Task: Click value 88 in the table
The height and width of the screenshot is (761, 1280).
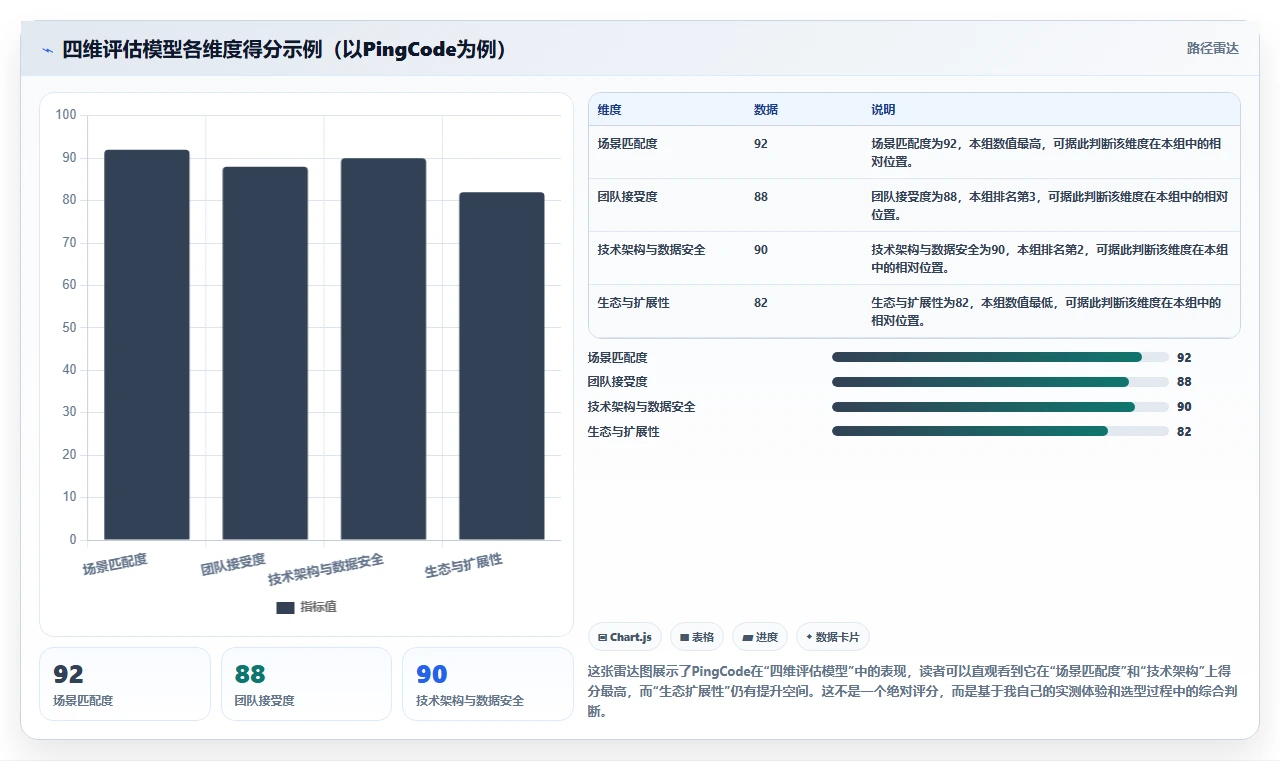Action: tap(761, 197)
